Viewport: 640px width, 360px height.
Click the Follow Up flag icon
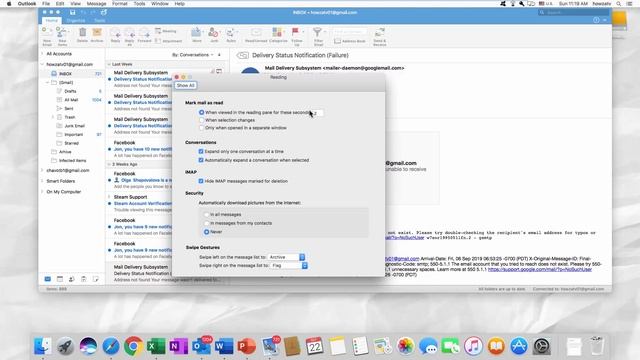296,33
